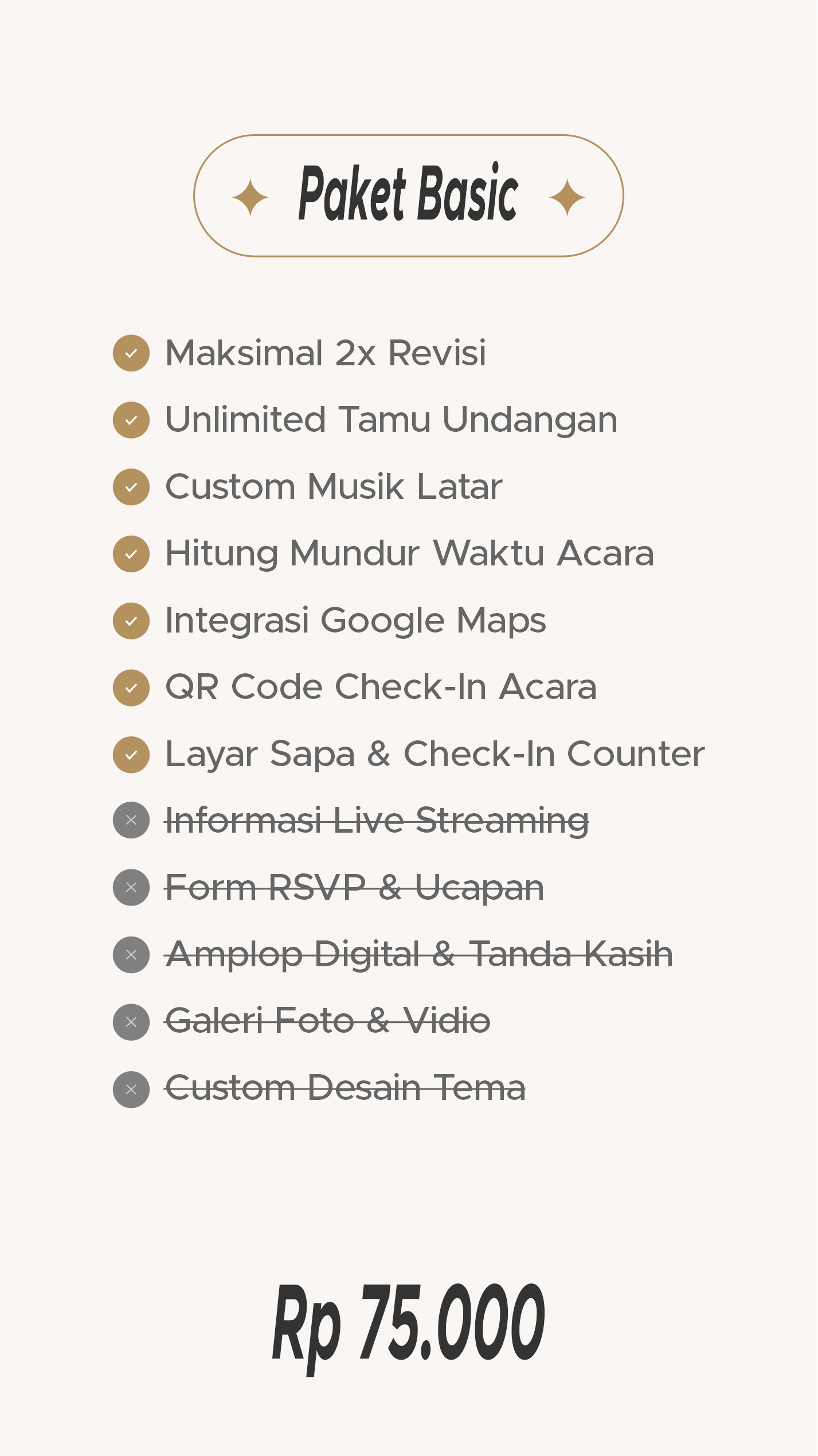The height and width of the screenshot is (1456, 818).
Task: Click the checkmark icon beside Unlimited Tamu Undangan
Action: click(131, 420)
